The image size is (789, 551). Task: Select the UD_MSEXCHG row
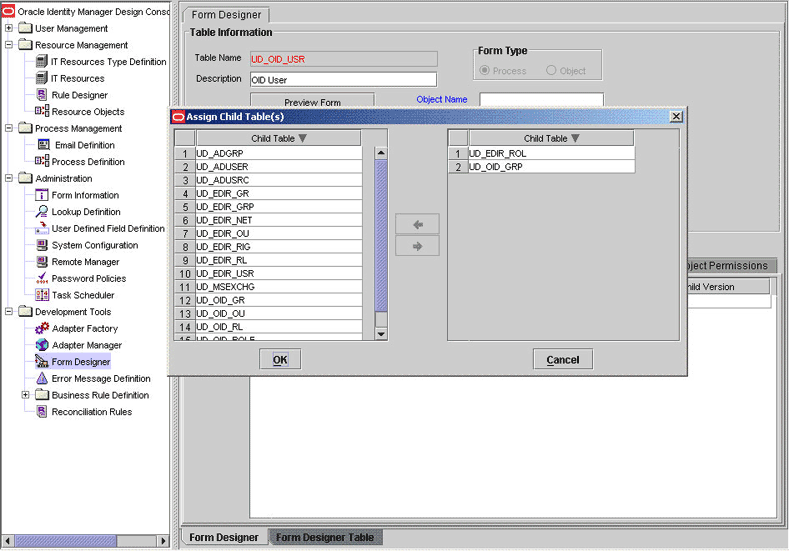pyautogui.click(x=279, y=287)
